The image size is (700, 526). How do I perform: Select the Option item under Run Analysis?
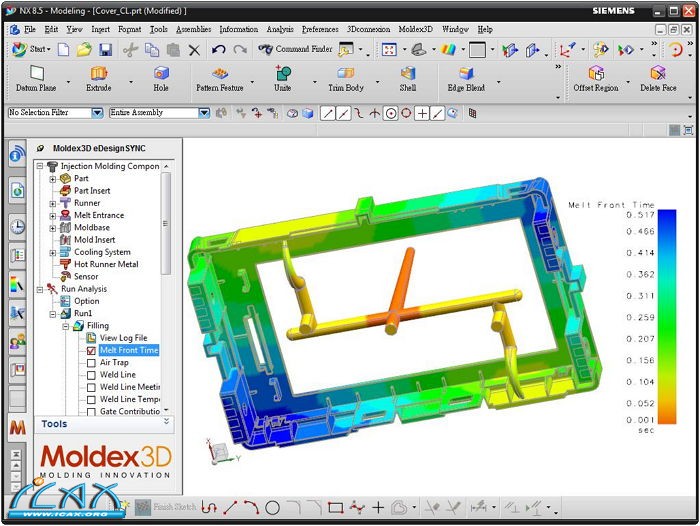[87, 301]
